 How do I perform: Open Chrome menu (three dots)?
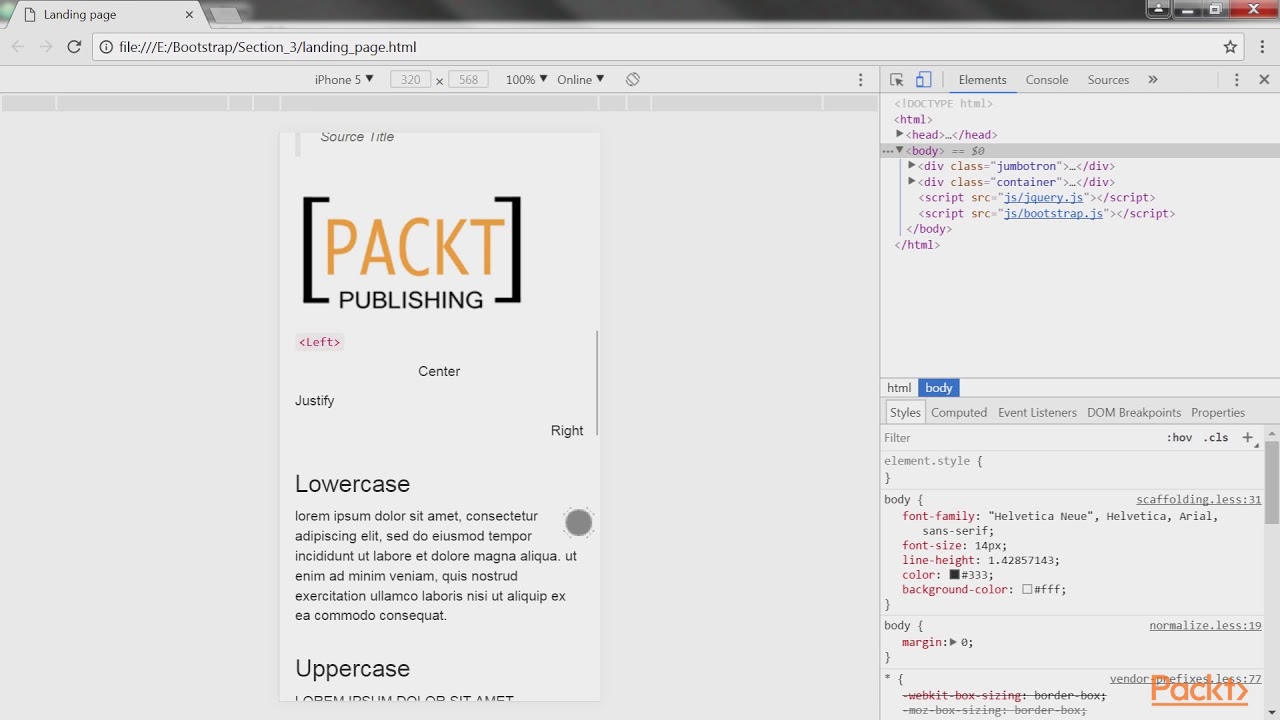tap(1262, 47)
